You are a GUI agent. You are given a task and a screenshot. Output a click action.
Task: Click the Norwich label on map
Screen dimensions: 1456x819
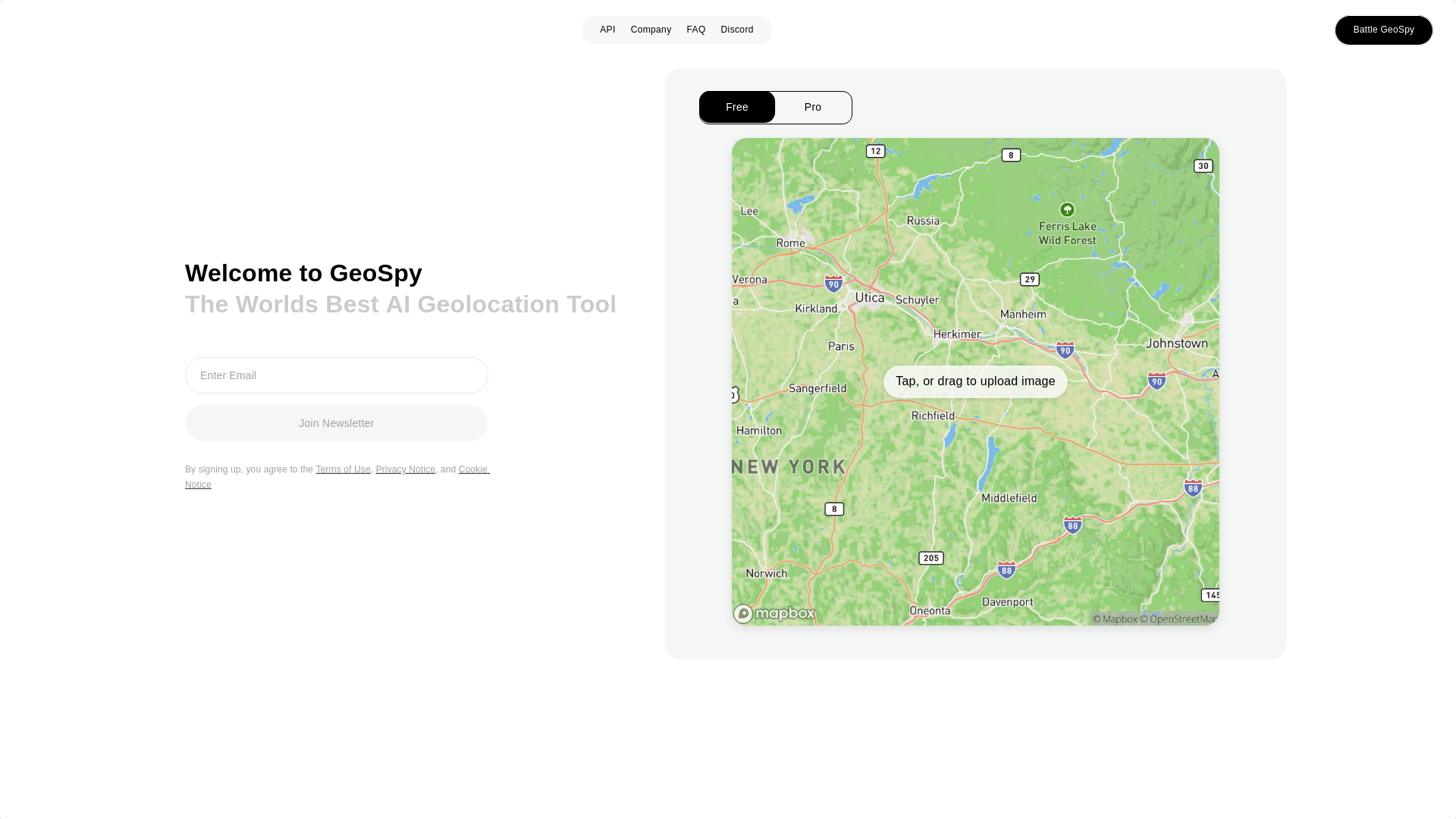click(767, 573)
